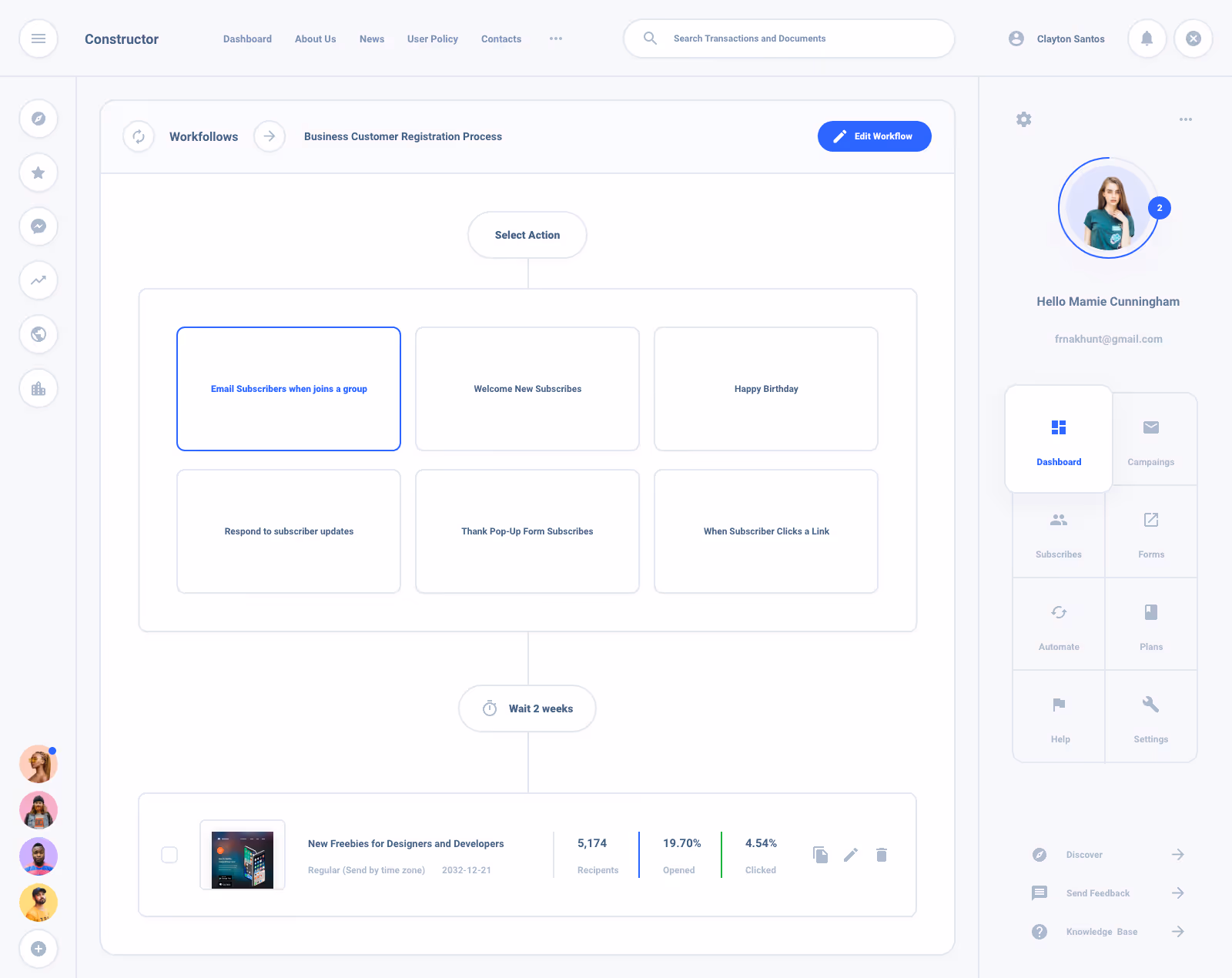Open the Forms section

(x=1150, y=531)
